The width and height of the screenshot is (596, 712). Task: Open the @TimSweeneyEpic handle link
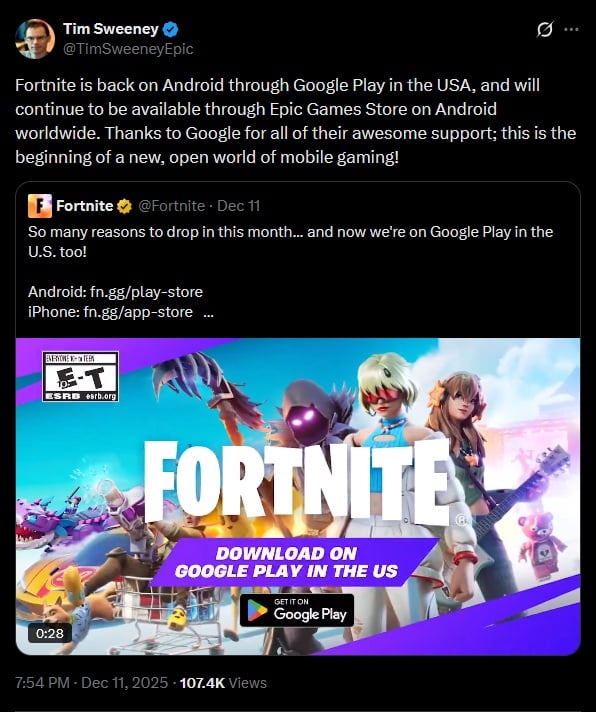(x=128, y=49)
